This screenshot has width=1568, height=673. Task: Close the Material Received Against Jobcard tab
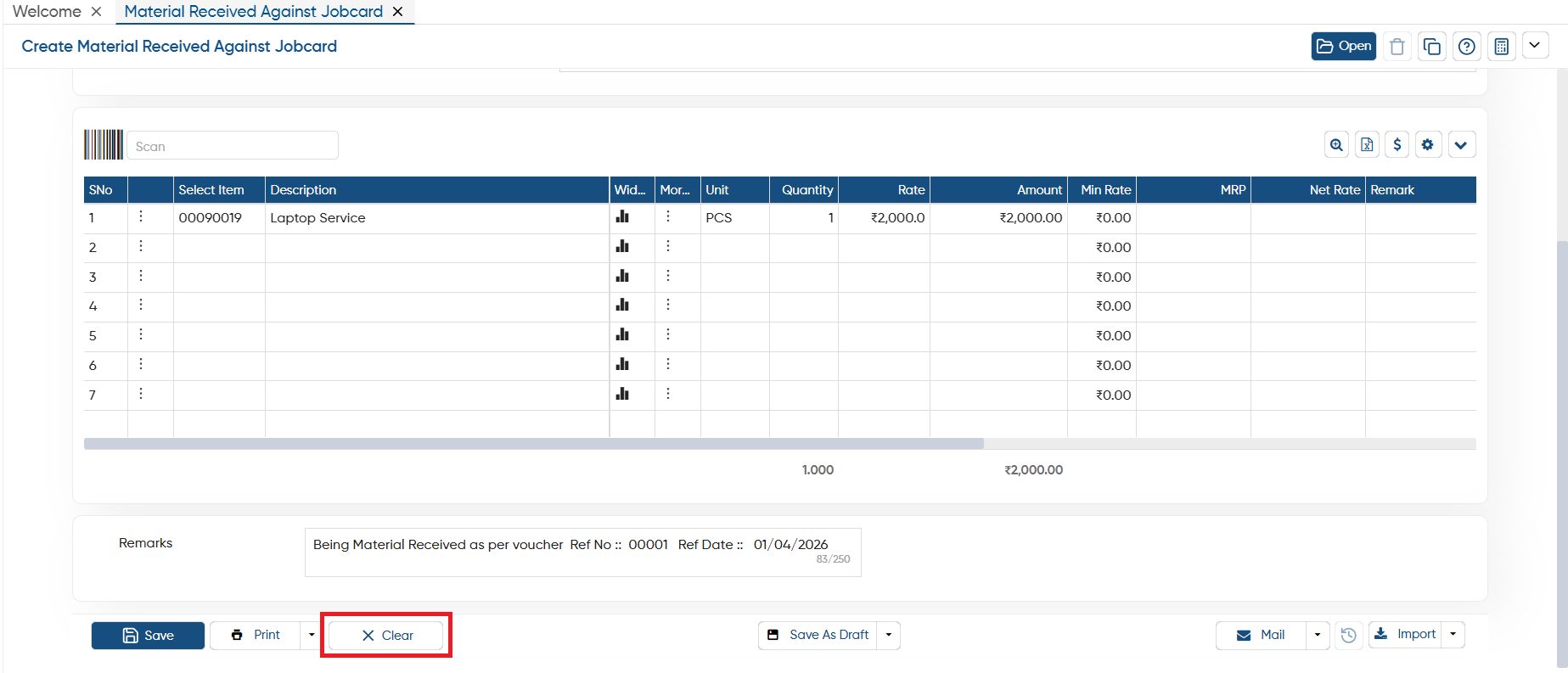397,12
